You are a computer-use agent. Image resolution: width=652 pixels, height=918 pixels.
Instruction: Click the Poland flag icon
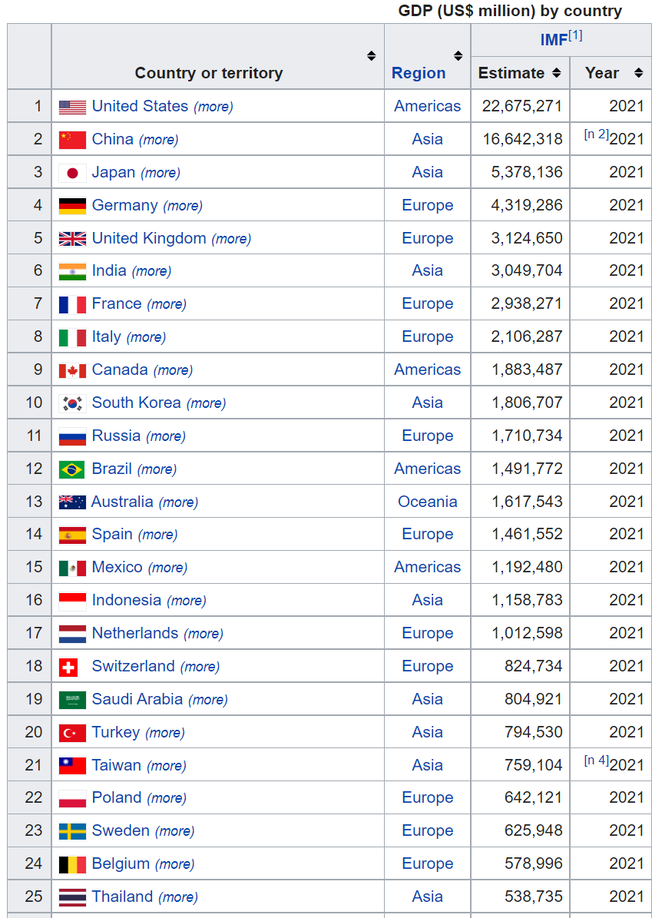(73, 799)
